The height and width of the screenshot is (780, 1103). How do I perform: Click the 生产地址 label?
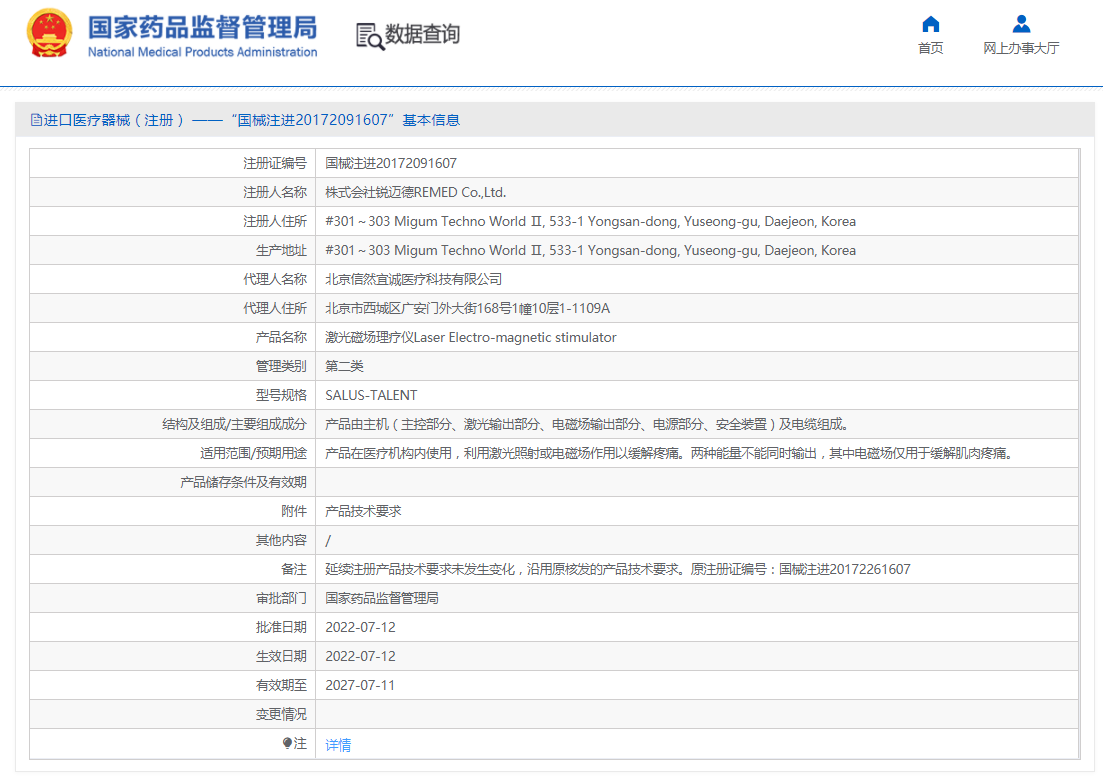[x=281, y=250]
